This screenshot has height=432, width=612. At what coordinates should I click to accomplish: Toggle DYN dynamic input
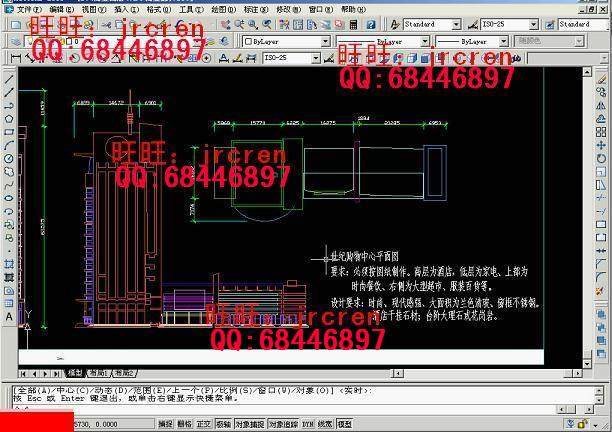[308, 424]
